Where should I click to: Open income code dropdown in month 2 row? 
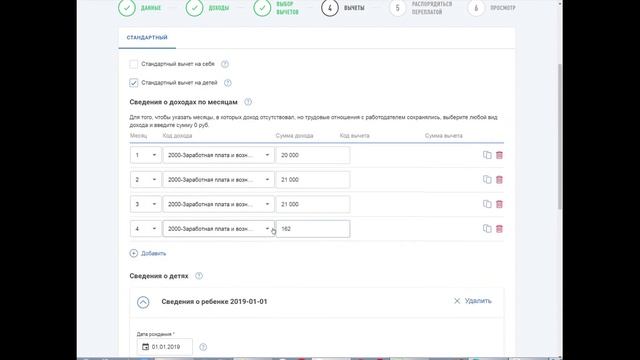coord(218,180)
